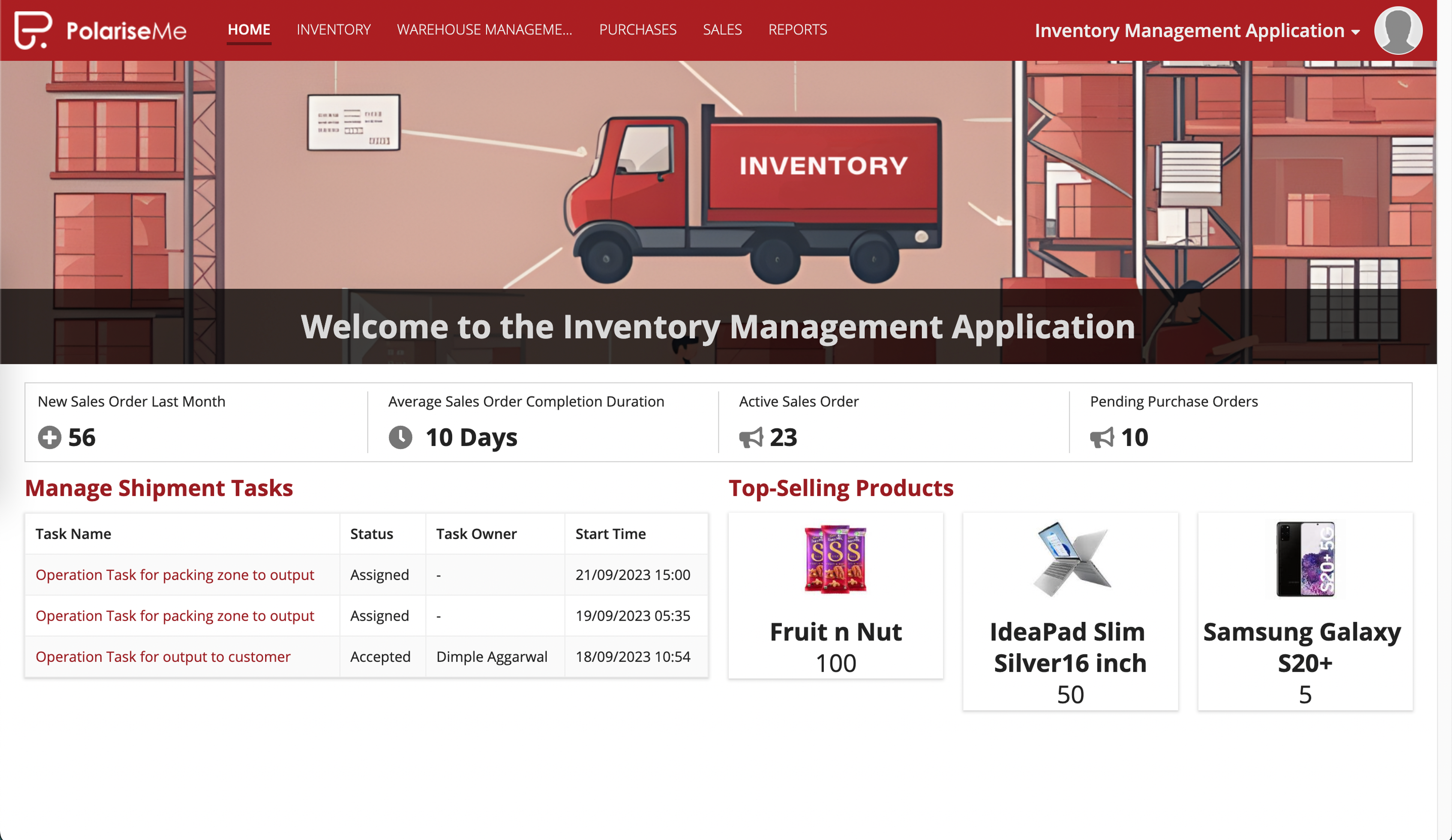Open the PURCHASES menu
The image size is (1452, 840).
(638, 29)
